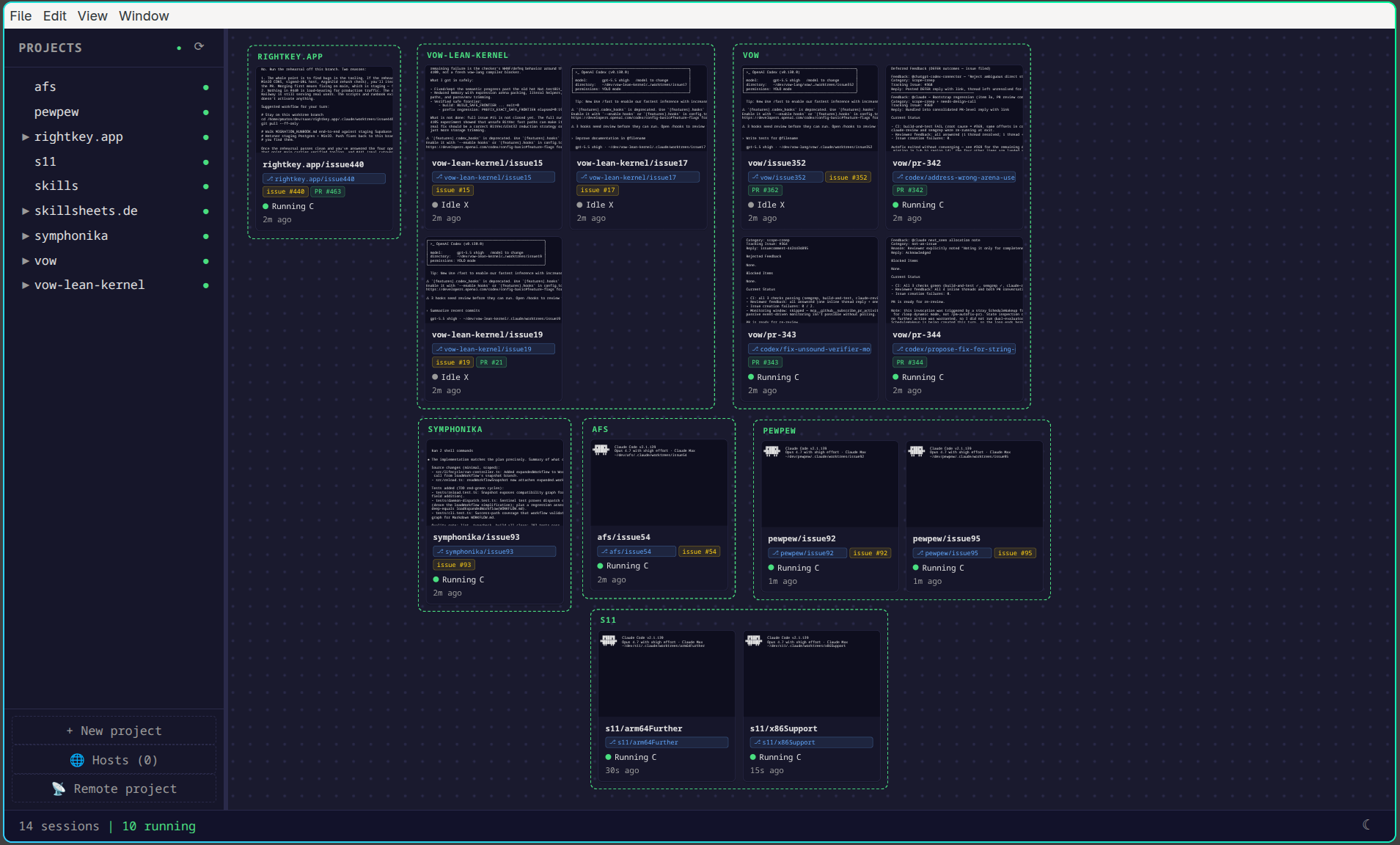Click the green status dot for skills
Viewport: 1400px width, 845px height.
click(x=206, y=186)
